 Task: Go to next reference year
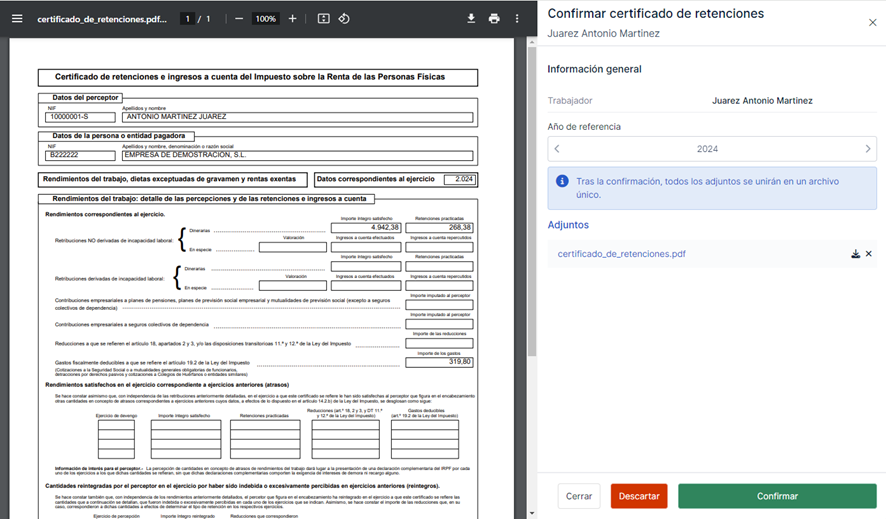(868, 149)
